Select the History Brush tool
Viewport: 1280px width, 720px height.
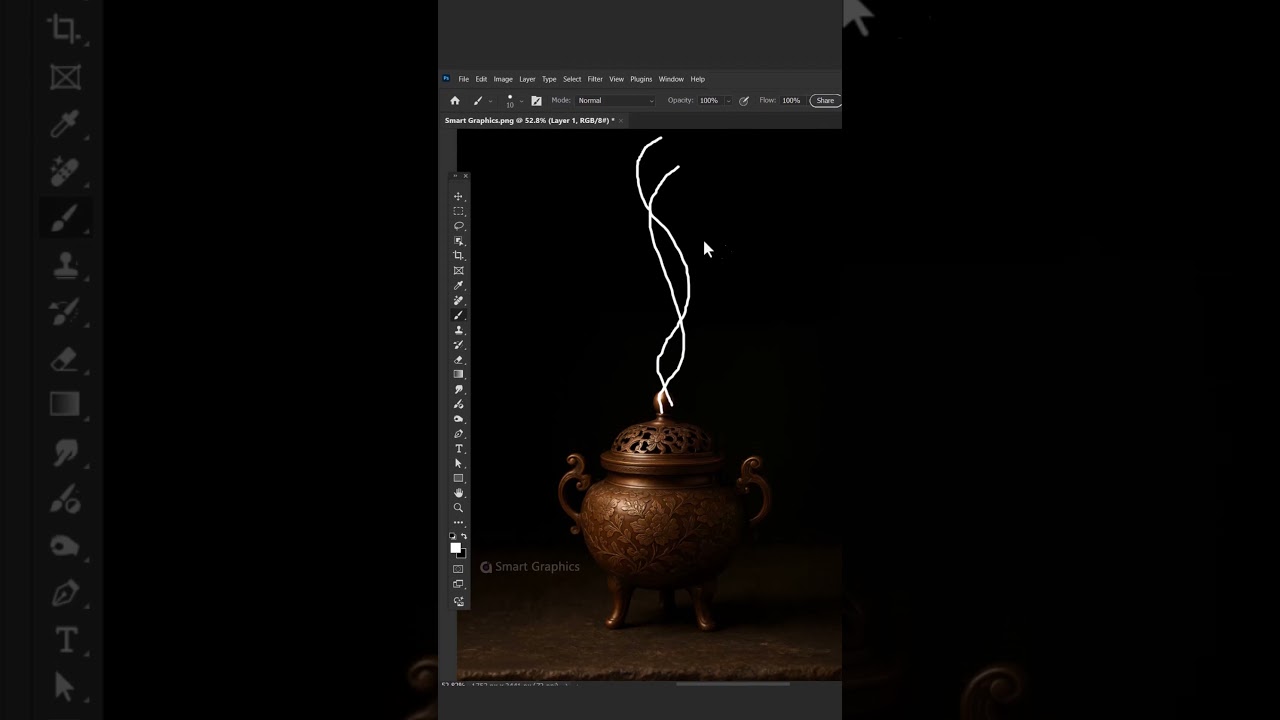tap(459, 345)
